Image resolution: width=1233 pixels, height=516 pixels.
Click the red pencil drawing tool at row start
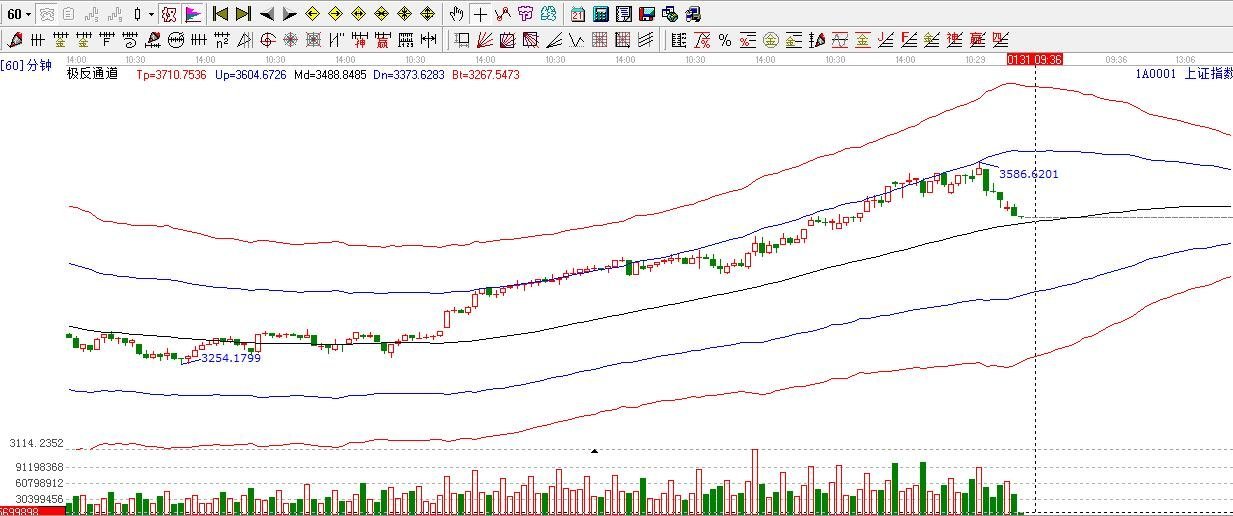click(x=14, y=40)
